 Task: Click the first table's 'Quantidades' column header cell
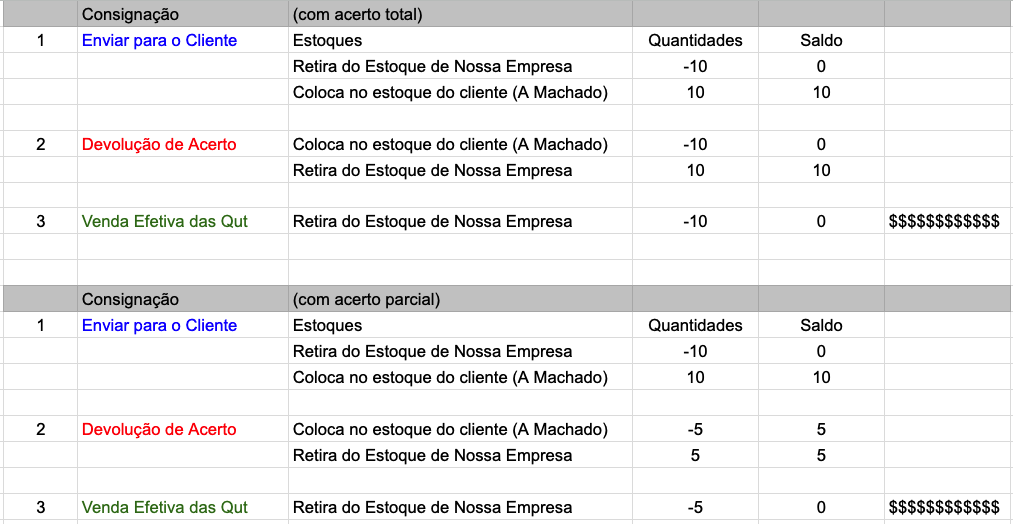(695, 41)
